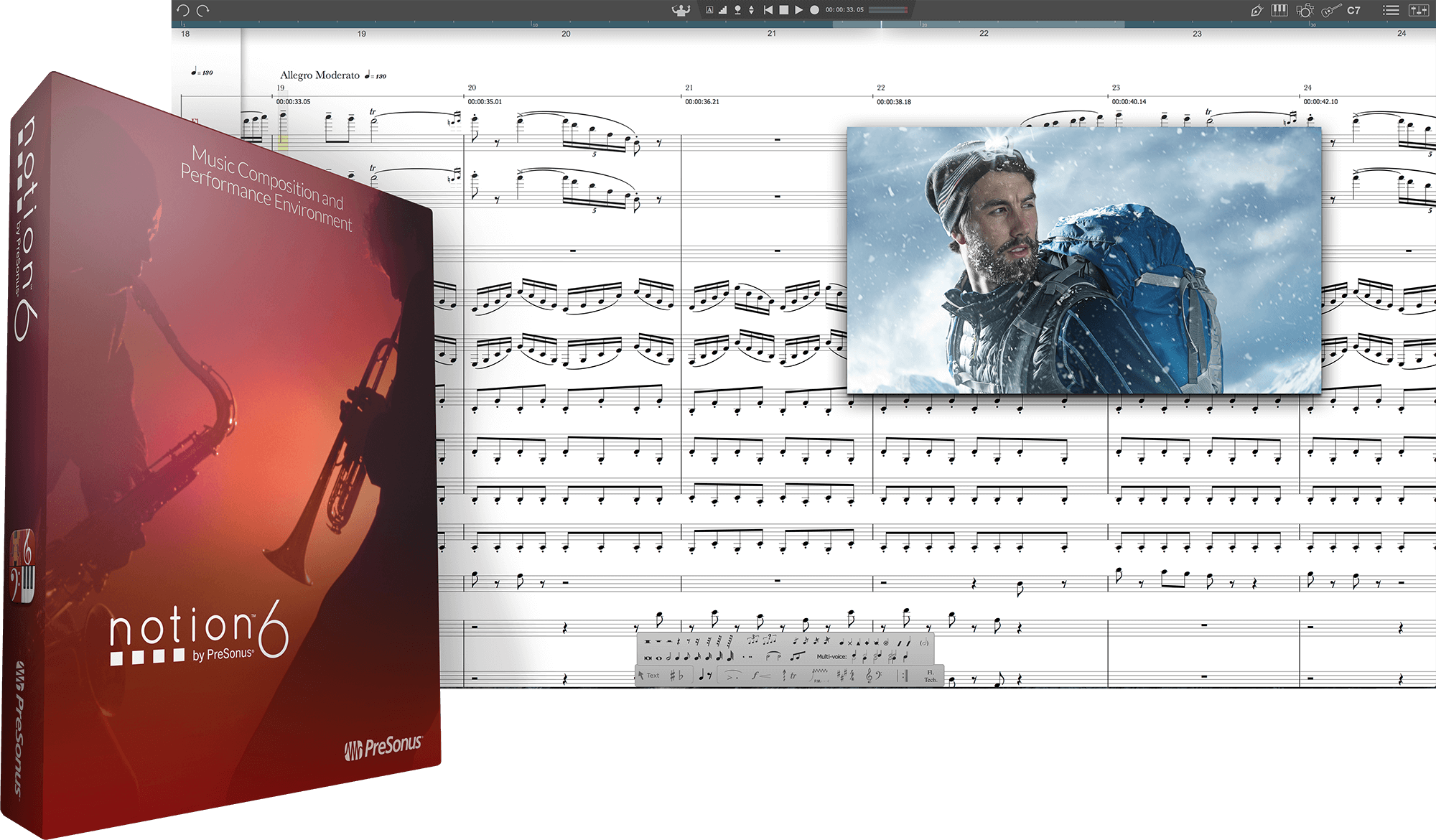Show the guitar fretboard icon
The height and width of the screenshot is (840, 1436).
coord(1330,10)
